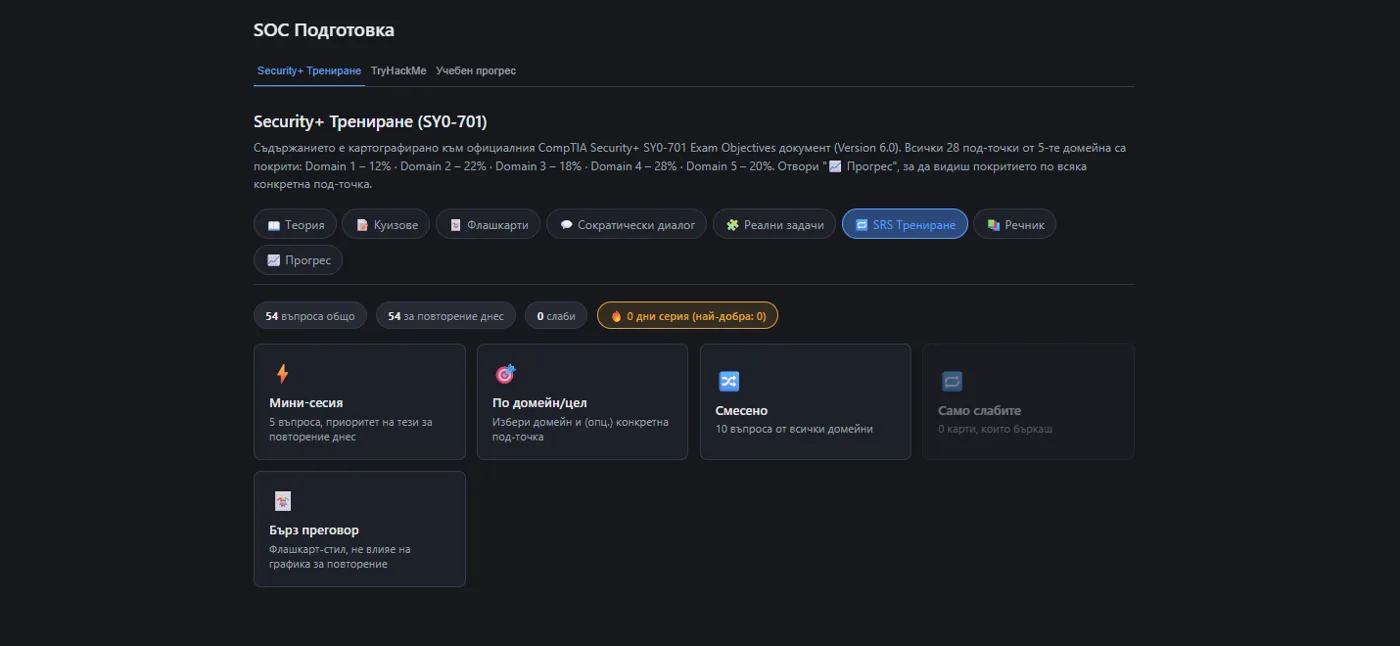Image resolution: width=1400 pixels, height=646 pixels.
Task: Open the Прогрес section pill
Action: click(x=298, y=260)
